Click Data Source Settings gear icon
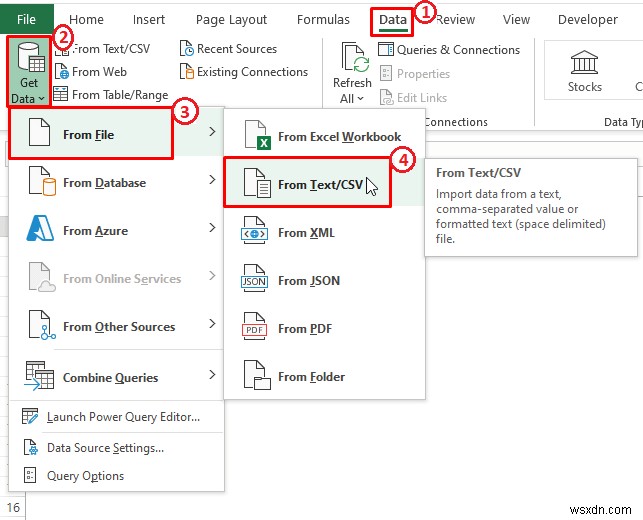This screenshot has width=643, height=520. [31, 447]
